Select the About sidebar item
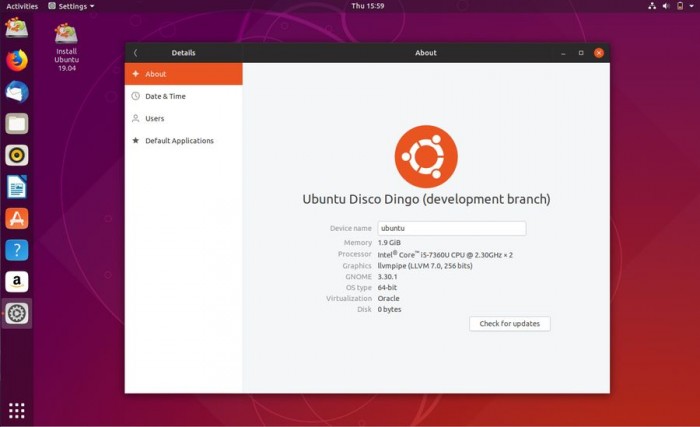 183,74
